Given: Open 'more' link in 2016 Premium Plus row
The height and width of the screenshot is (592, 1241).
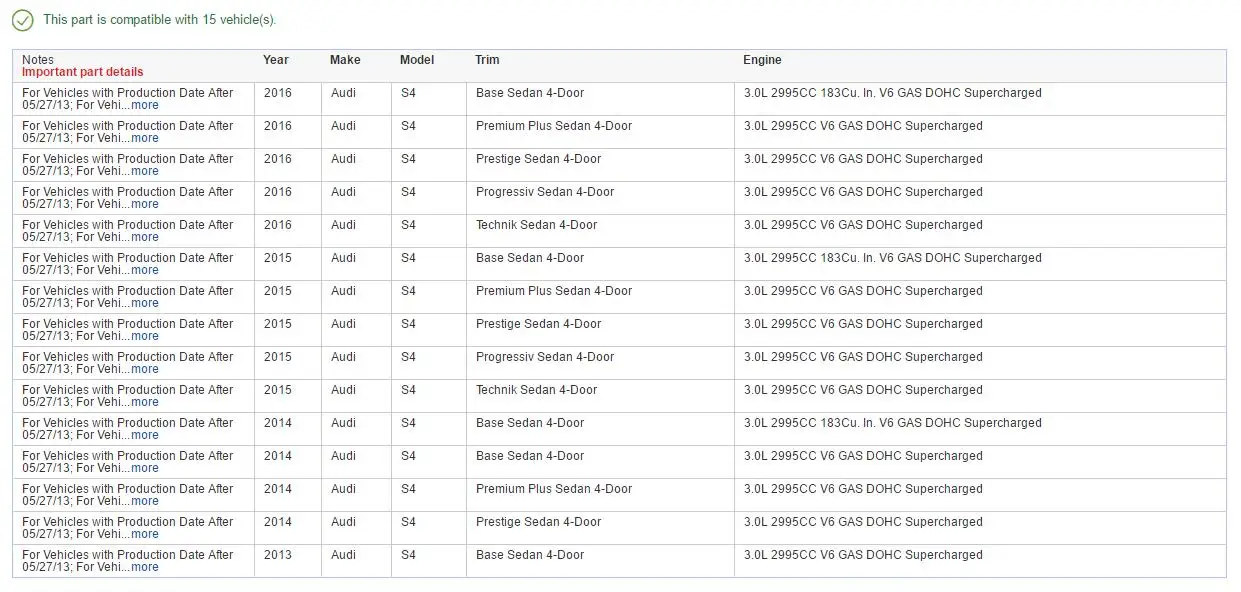Looking at the screenshot, I should point(145,138).
